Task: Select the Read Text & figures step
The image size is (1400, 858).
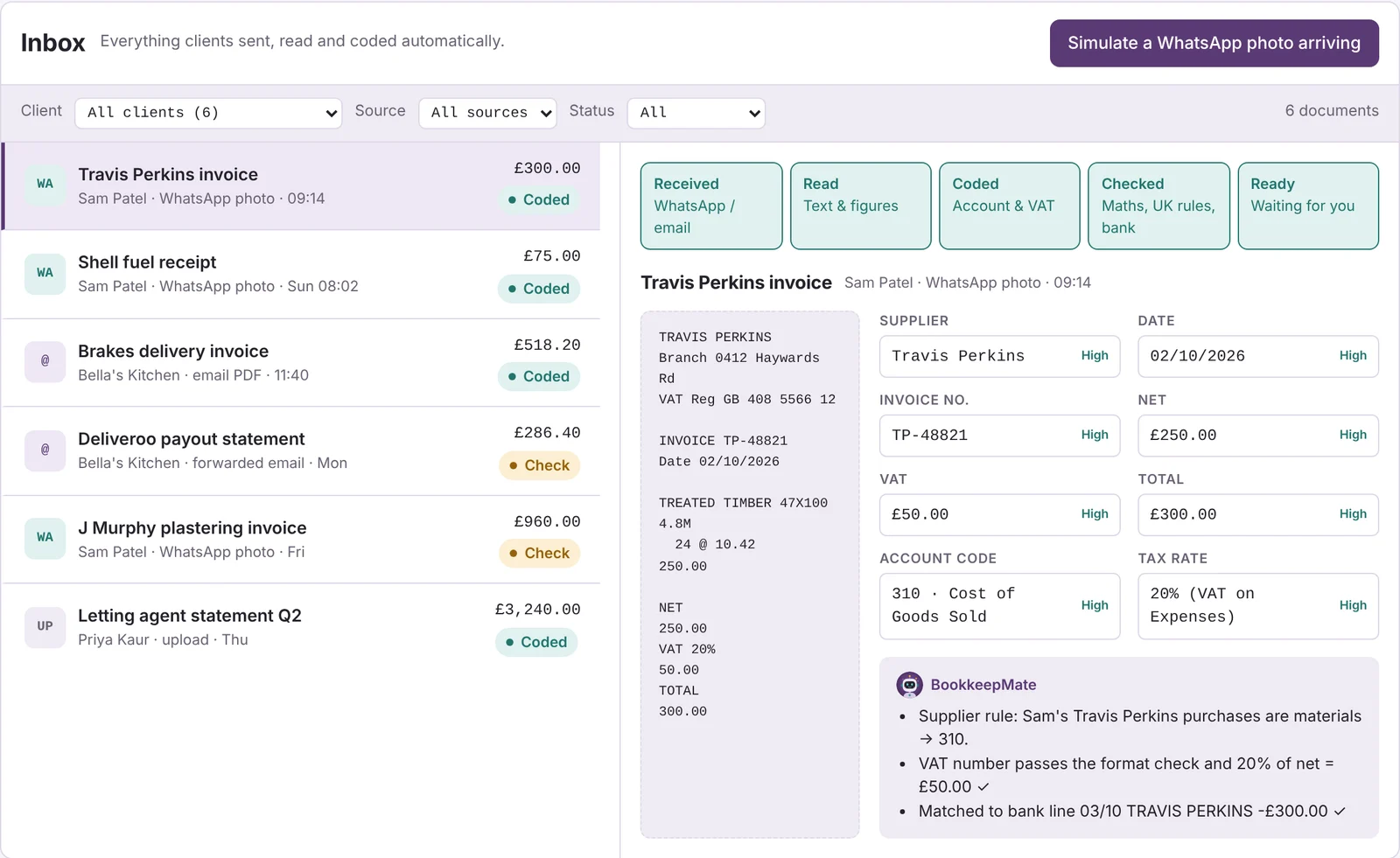Action: [x=861, y=206]
